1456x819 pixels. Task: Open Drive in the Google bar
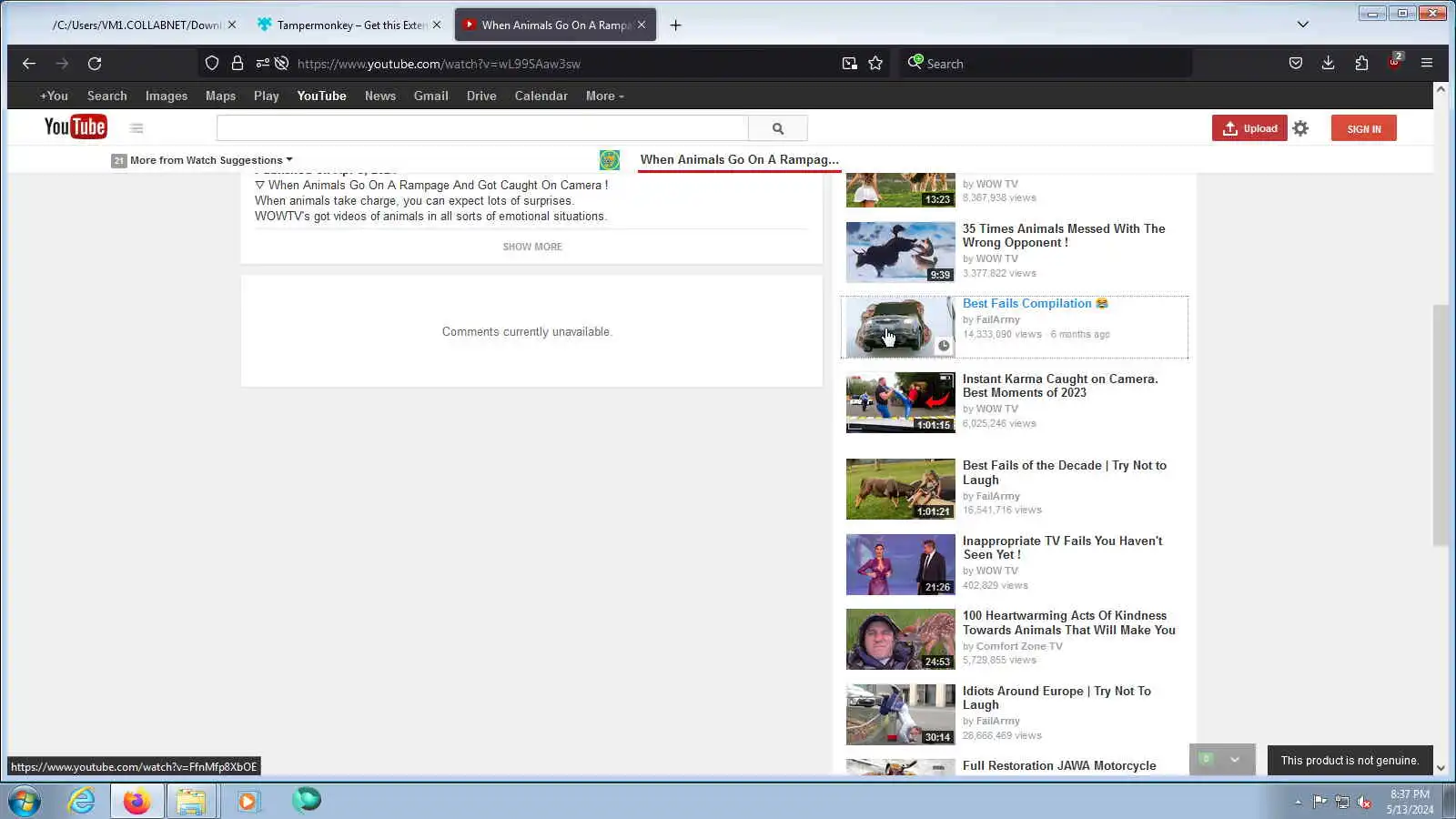[481, 96]
